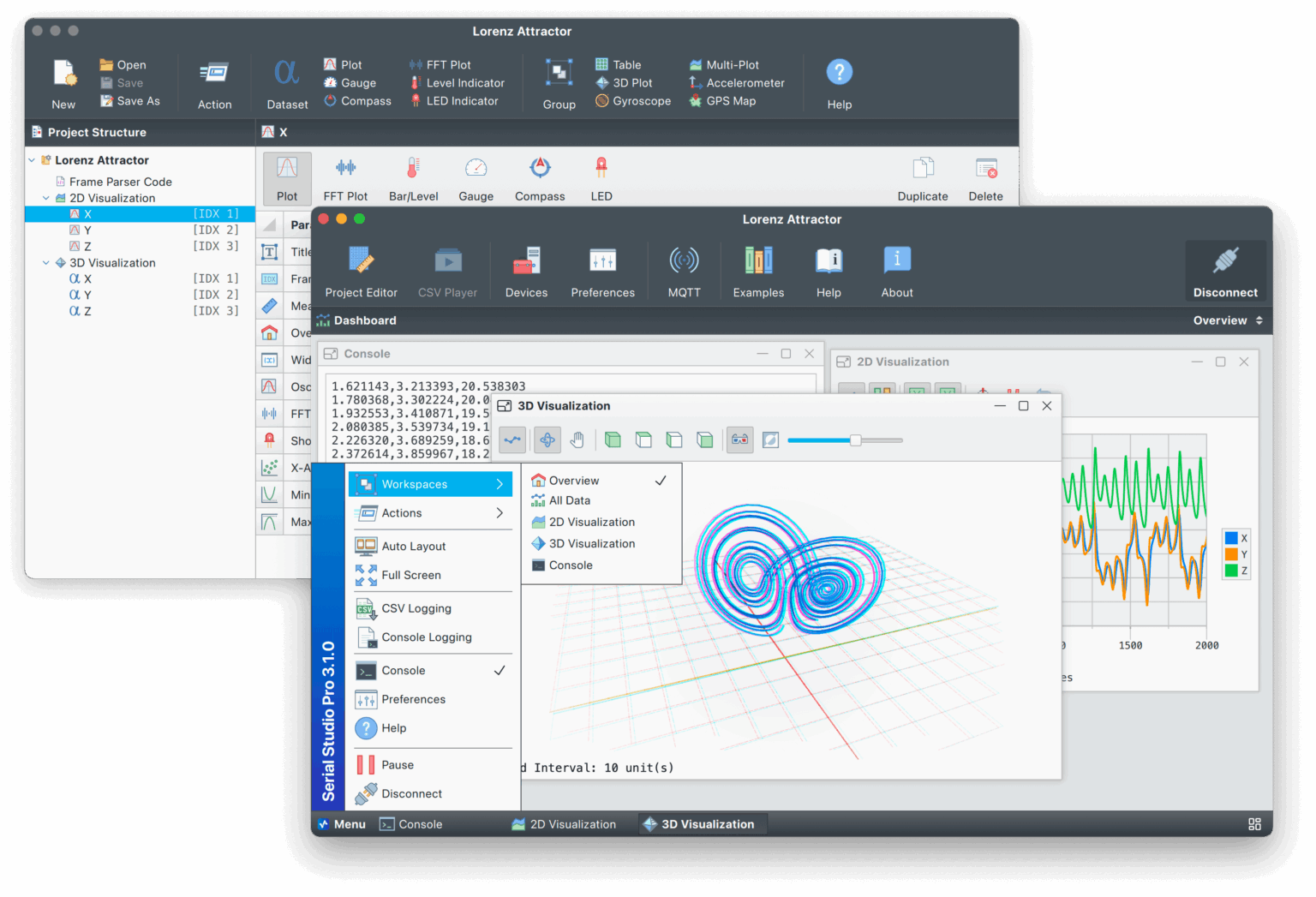Toggle anaglyph 3D glasses mode
Screen dimensions: 1316x897
[x=739, y=440]
